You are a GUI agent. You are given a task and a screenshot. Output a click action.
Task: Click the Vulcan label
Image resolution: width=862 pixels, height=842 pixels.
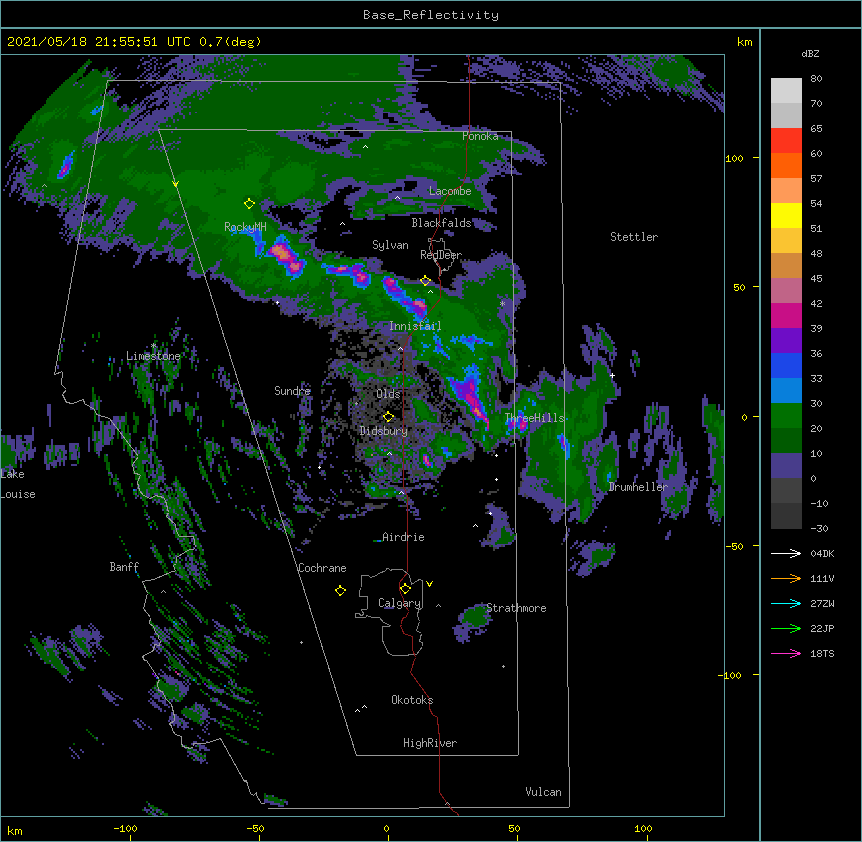543,792
